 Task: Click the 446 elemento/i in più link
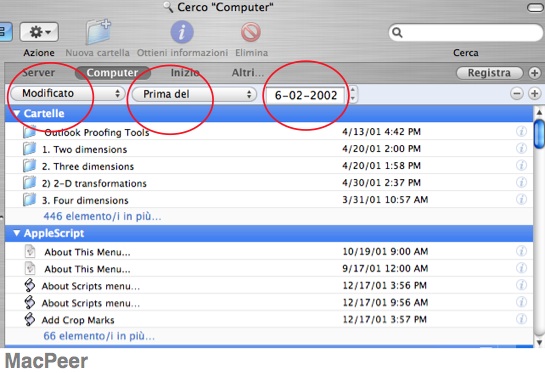tap(102, 216)
